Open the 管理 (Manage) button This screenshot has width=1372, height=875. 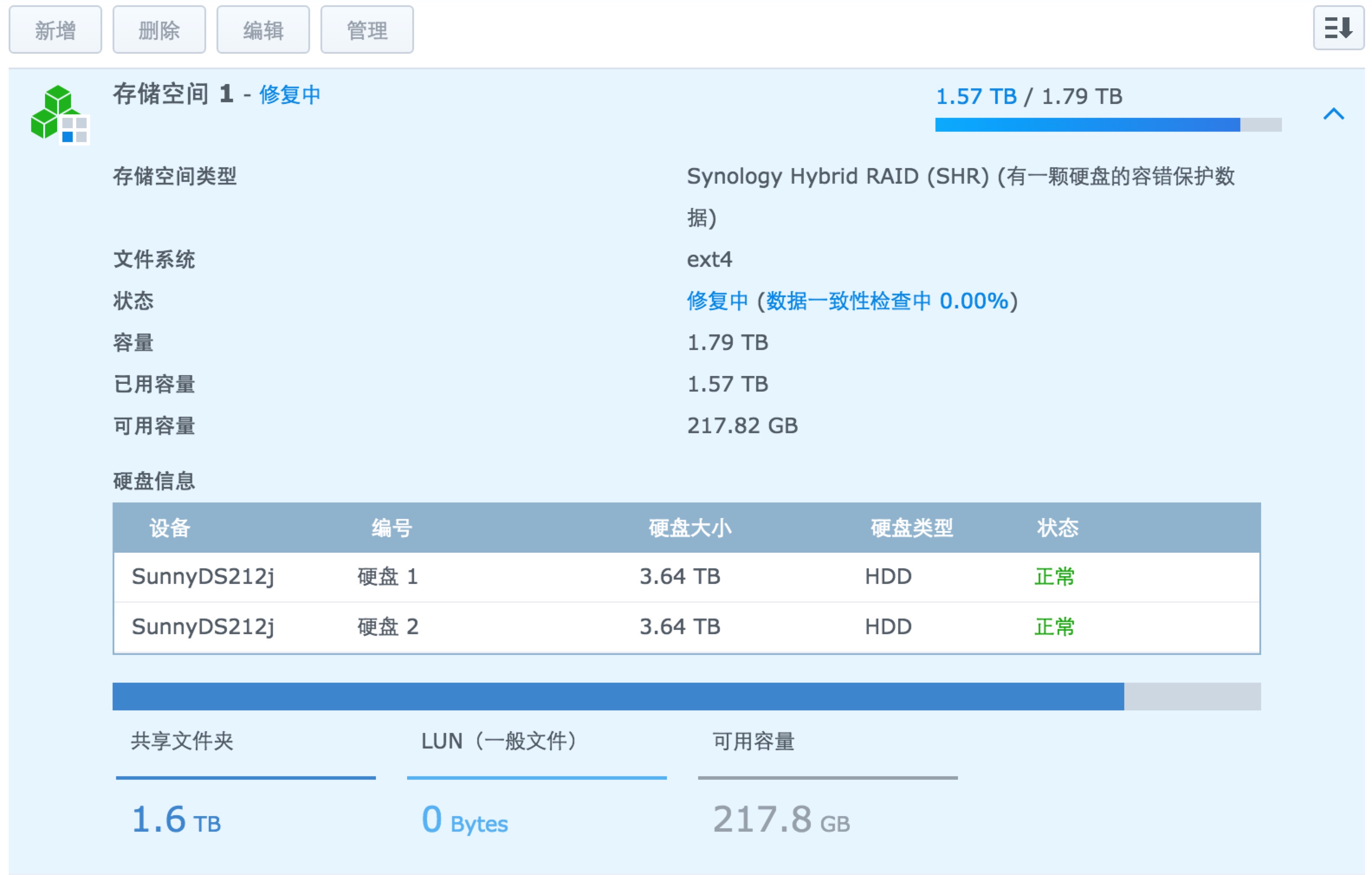tap(367, 29)
